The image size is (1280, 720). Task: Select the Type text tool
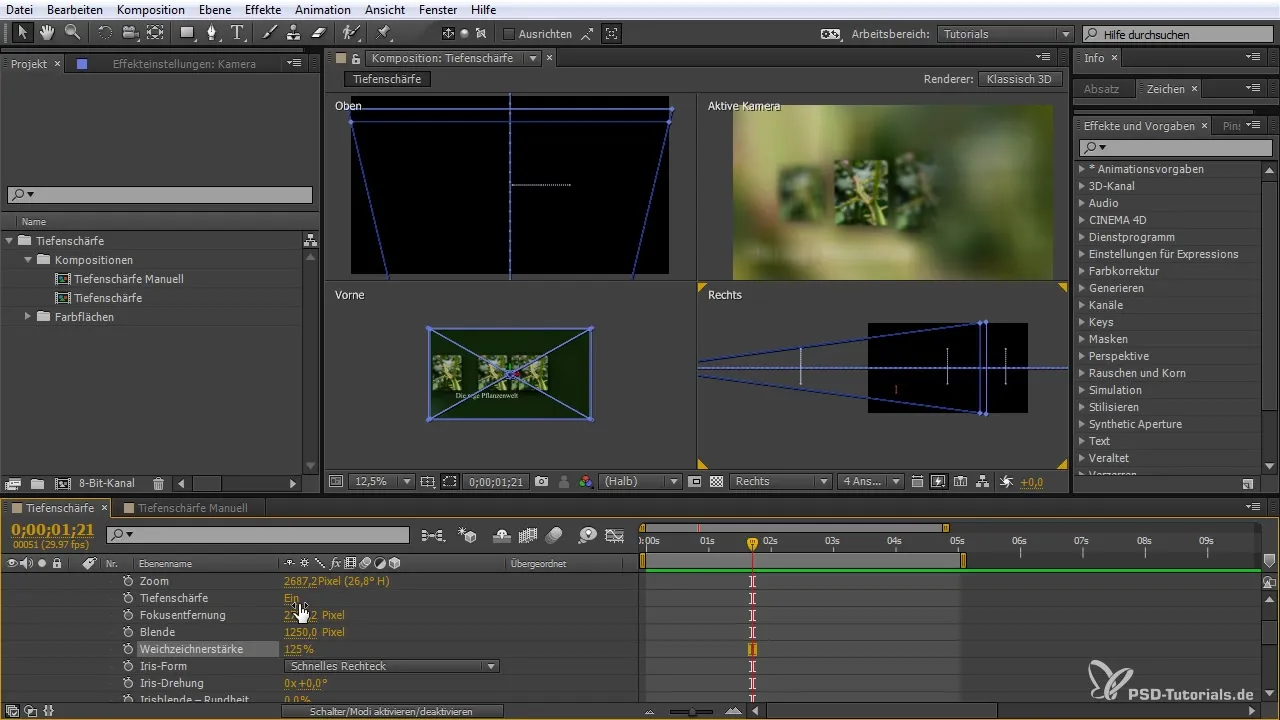click(x=237, y=33)
